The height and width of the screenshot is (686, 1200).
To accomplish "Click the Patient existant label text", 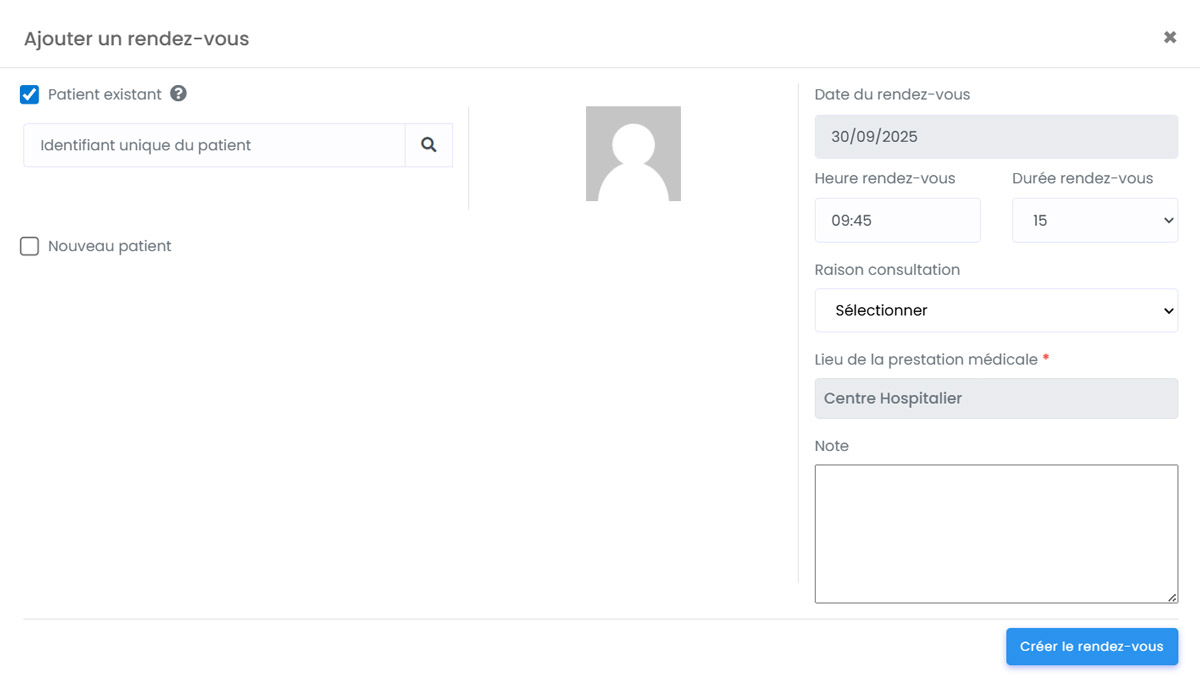I will [x=105, y=95].
